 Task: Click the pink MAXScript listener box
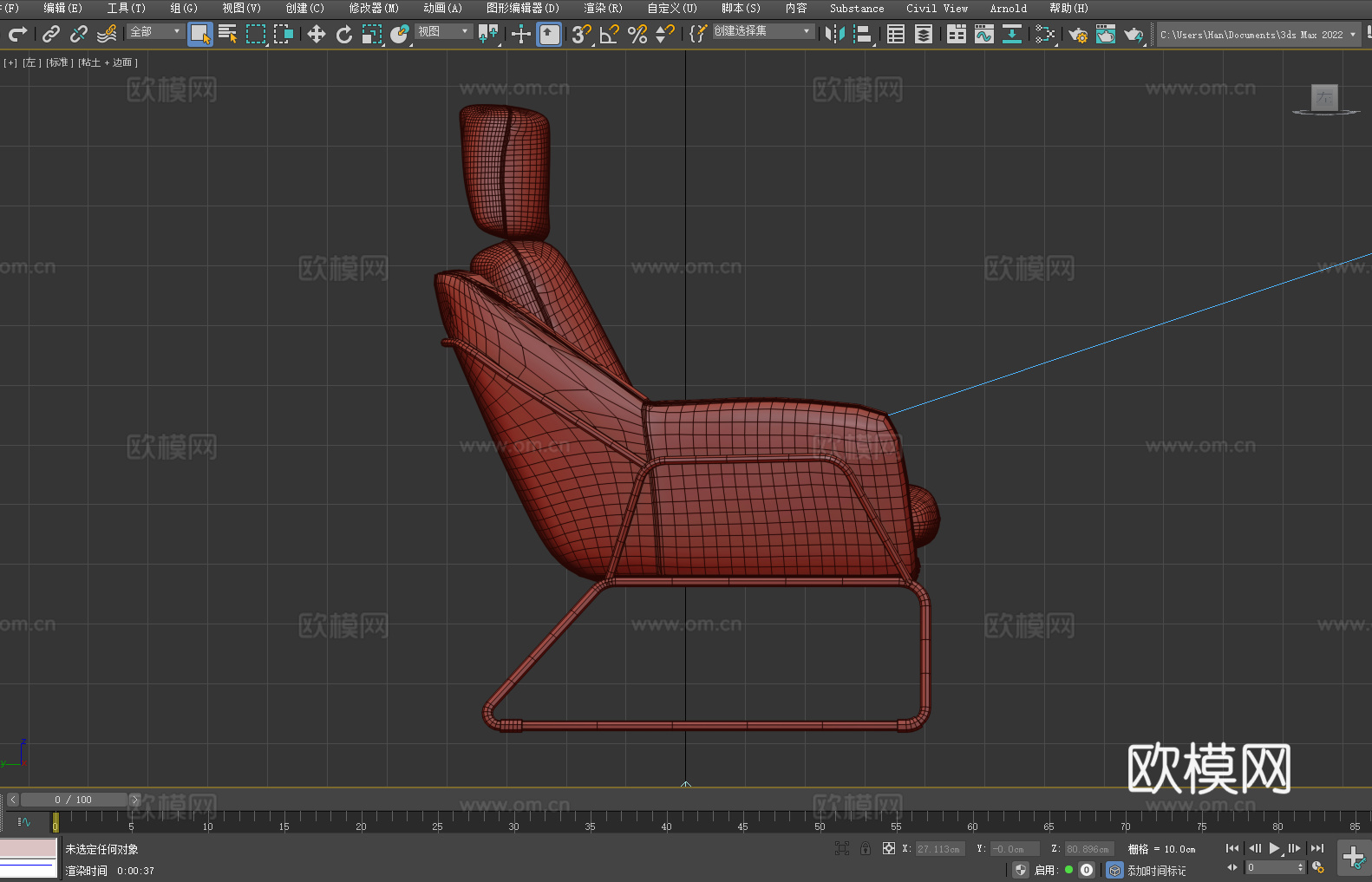point(29,848)
